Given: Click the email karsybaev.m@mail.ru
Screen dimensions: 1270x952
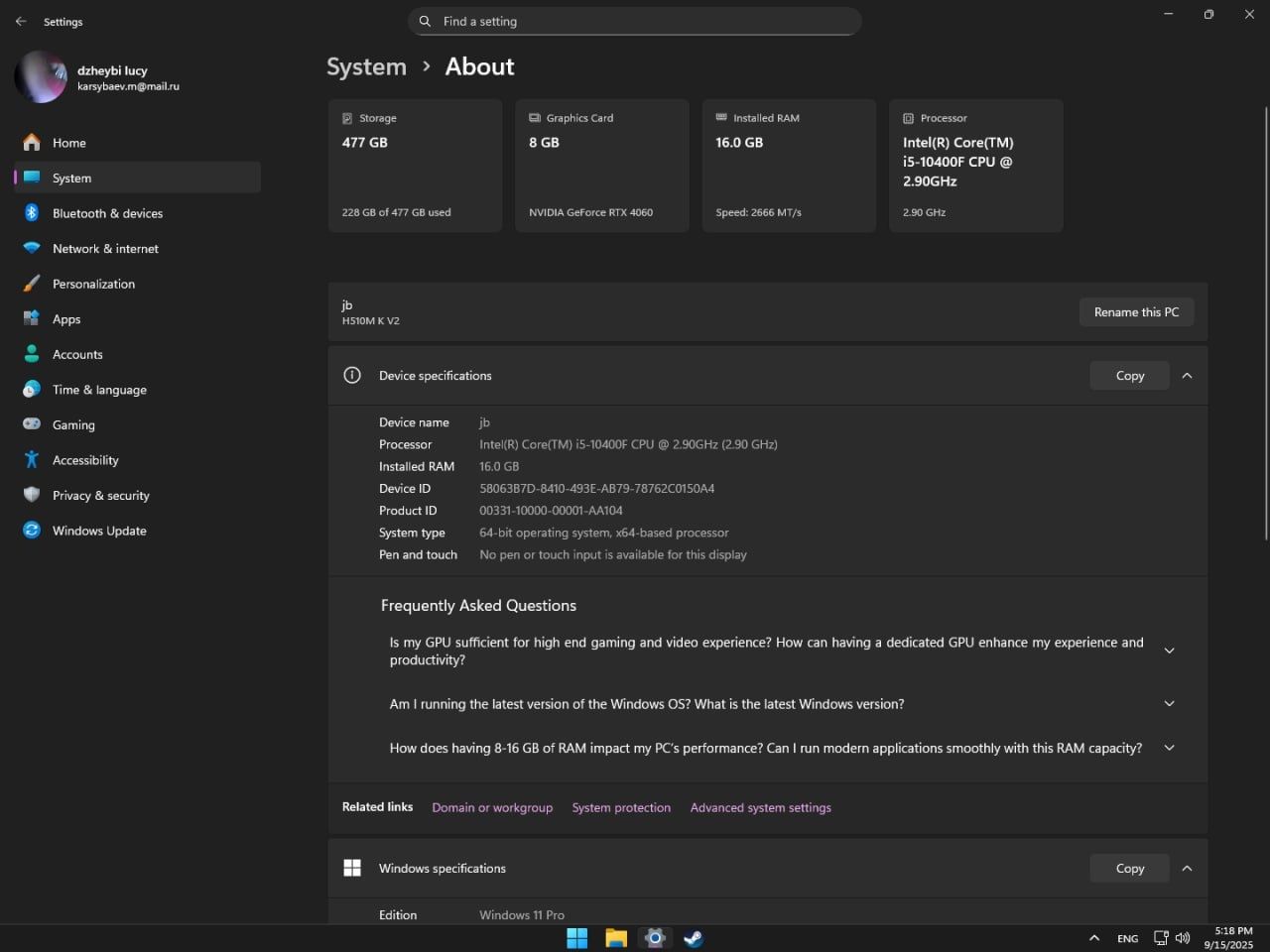Looking at the screenshot, I should (129, 86).
